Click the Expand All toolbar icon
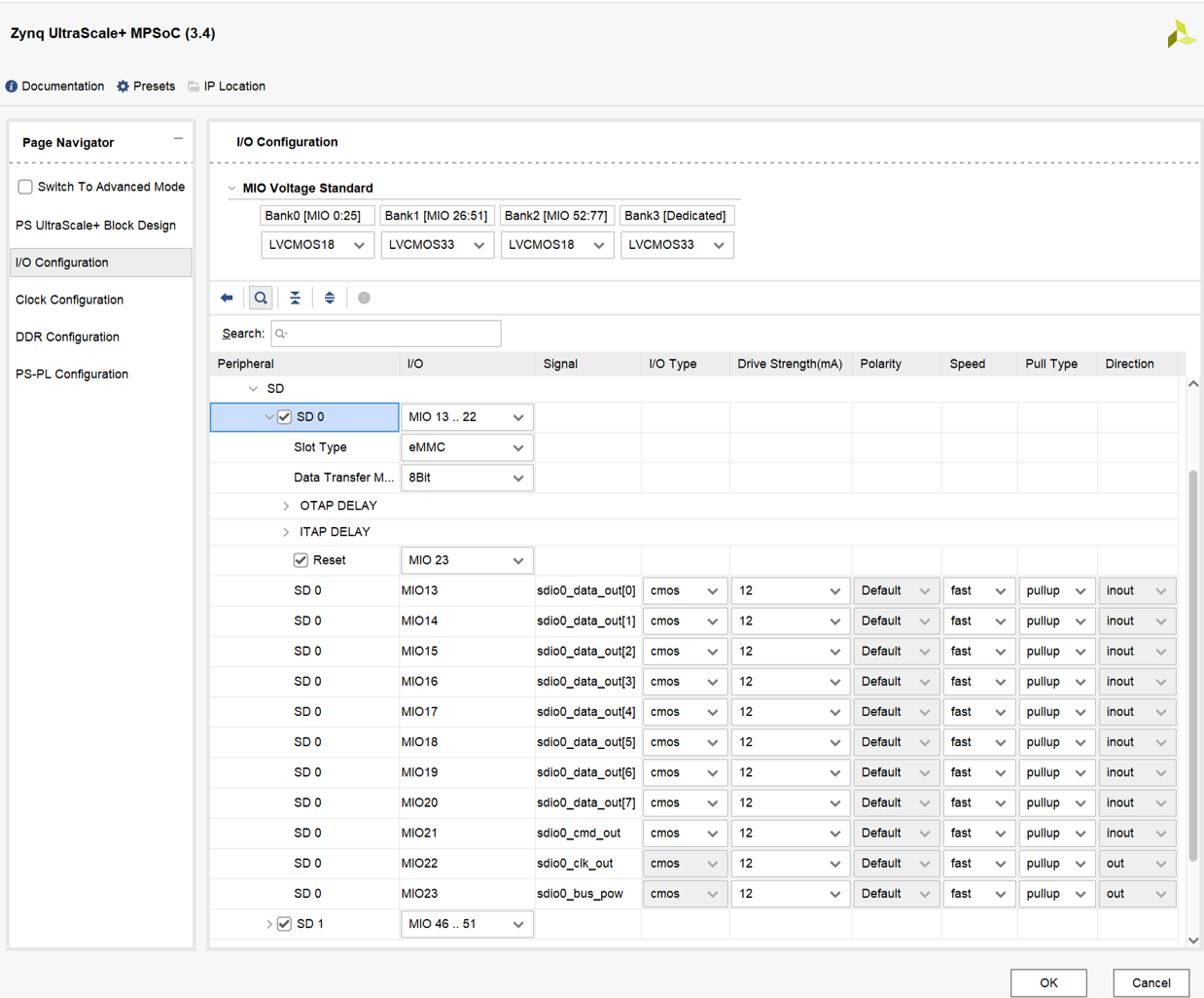The width and height of the screenshot is (1204, 998). pos(330,298)
